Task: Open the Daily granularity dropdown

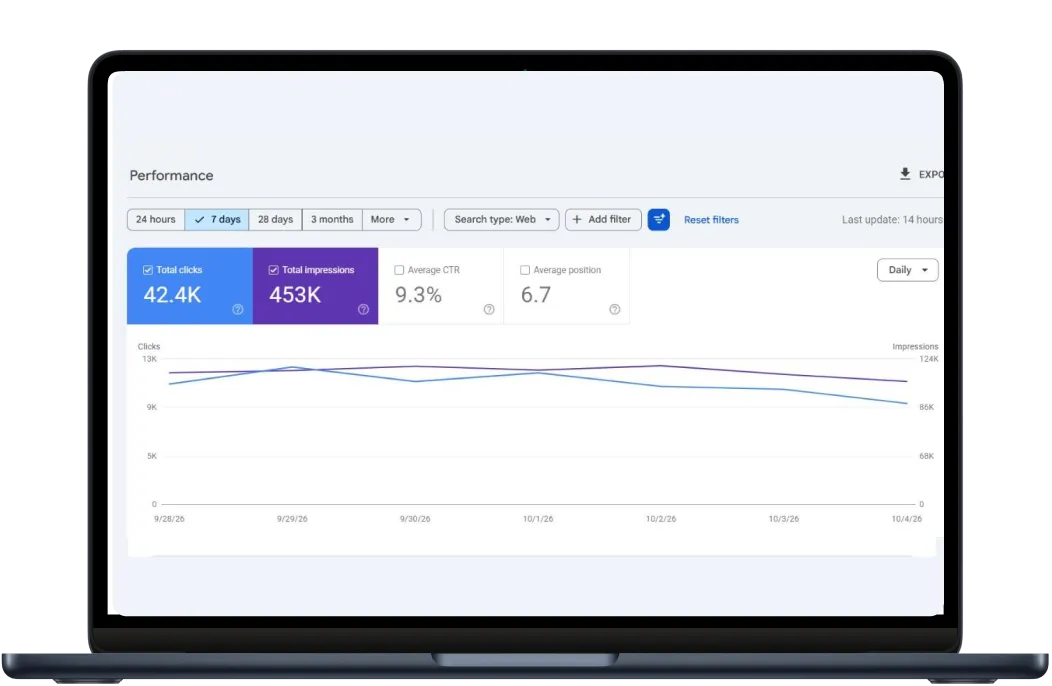Action: click(x=907, y=270)
